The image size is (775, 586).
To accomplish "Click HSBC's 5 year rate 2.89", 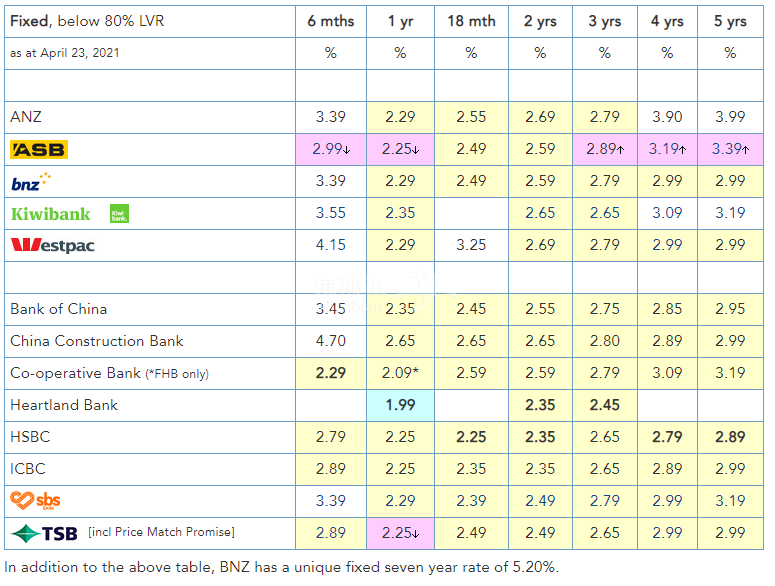I will (730, 437).
